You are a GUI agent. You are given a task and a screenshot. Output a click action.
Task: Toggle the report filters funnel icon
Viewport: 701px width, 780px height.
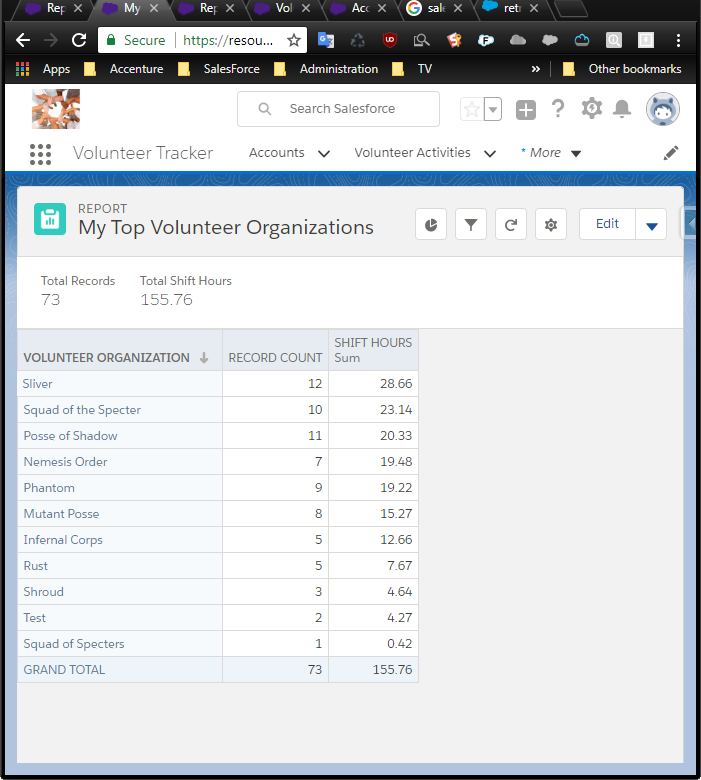point(471,225)
